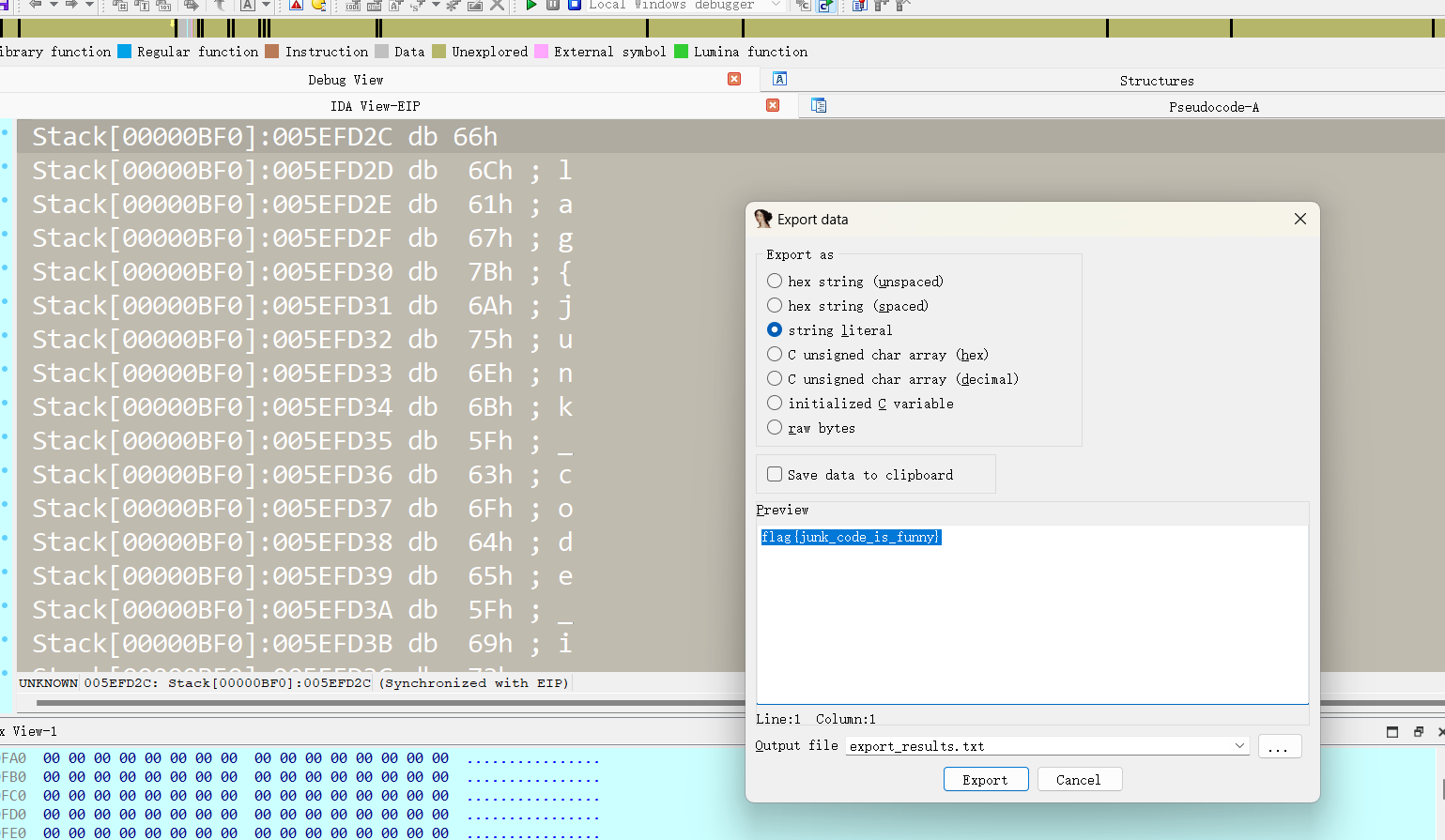Image resolution: width=1445 pixels, height=840 pixels.
Task: Select initialized C variable option
Action: point(775,403)
